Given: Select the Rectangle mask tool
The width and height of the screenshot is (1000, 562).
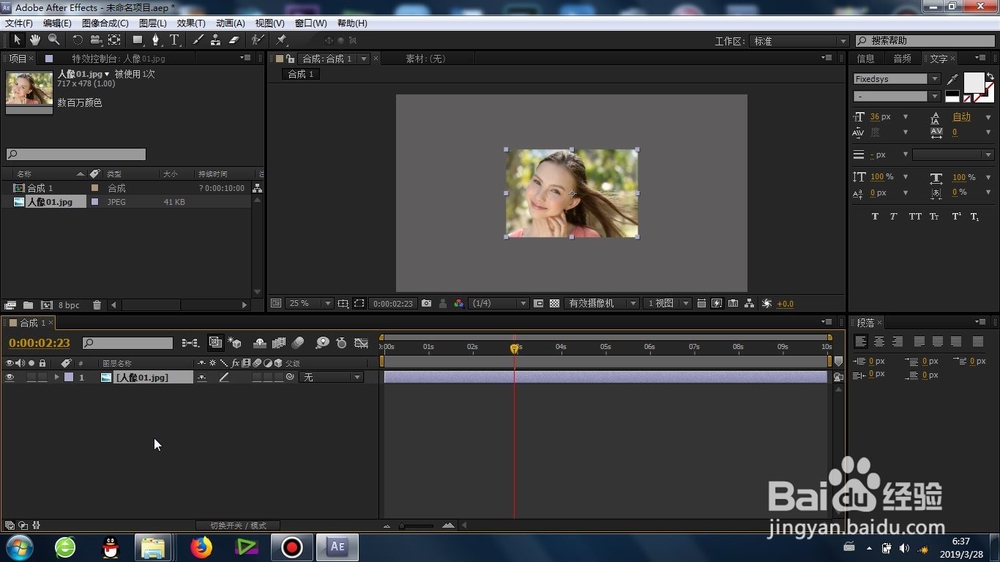Looking at the screenshot, I should [x=137, y=40].
